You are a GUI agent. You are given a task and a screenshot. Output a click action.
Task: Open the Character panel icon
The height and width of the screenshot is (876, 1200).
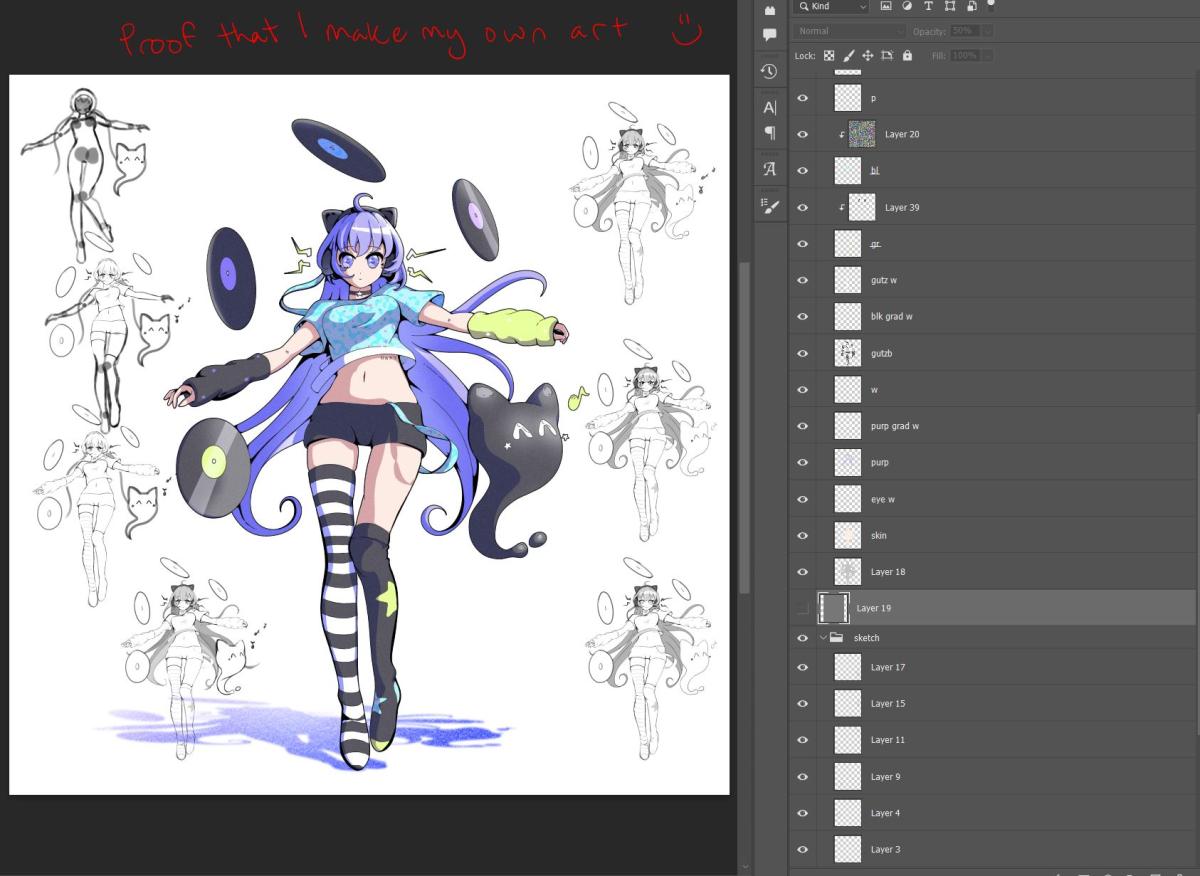(769, 107)
